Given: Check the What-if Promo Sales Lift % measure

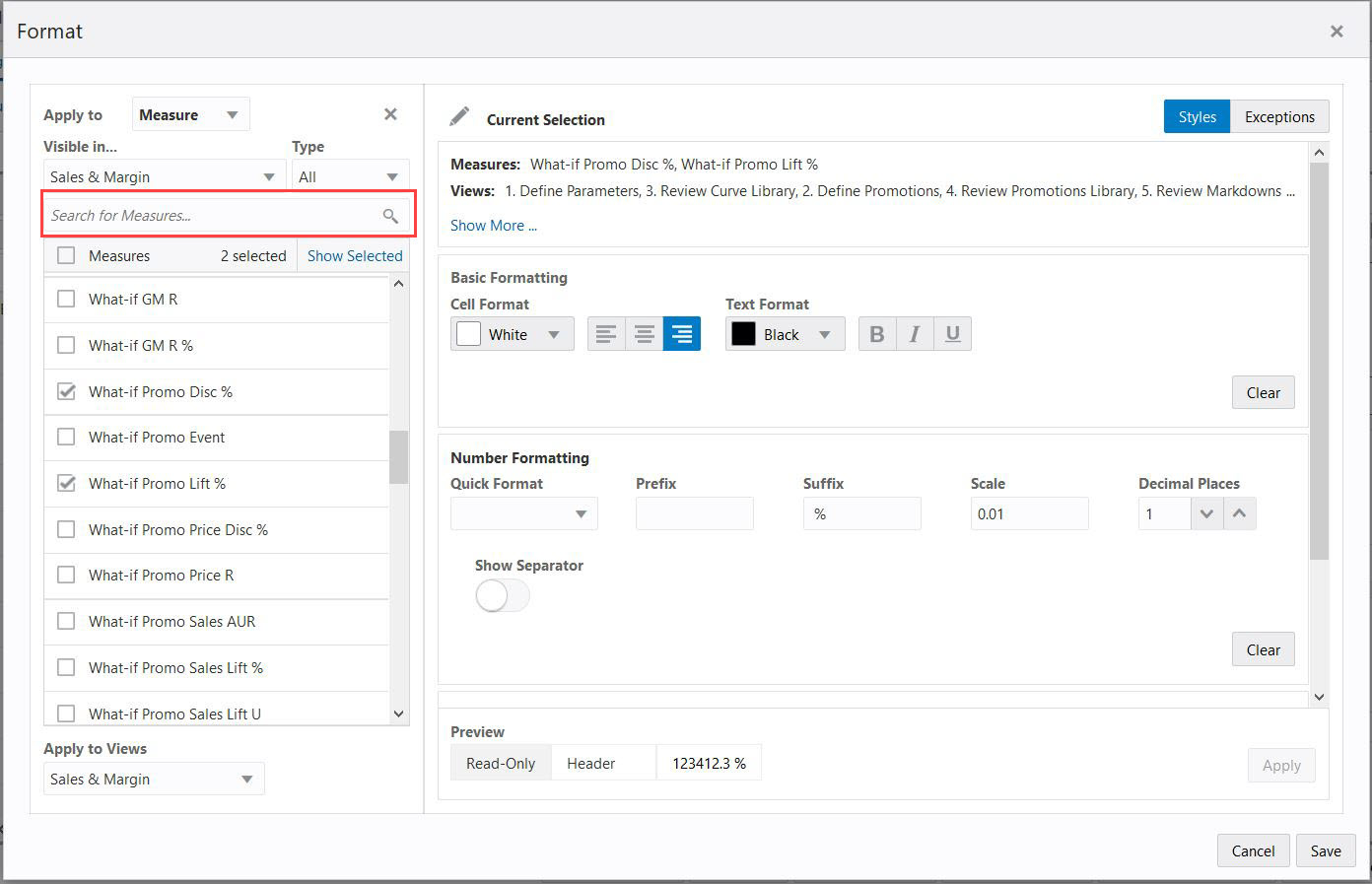Looking at the screenshot, I should 66,667.
